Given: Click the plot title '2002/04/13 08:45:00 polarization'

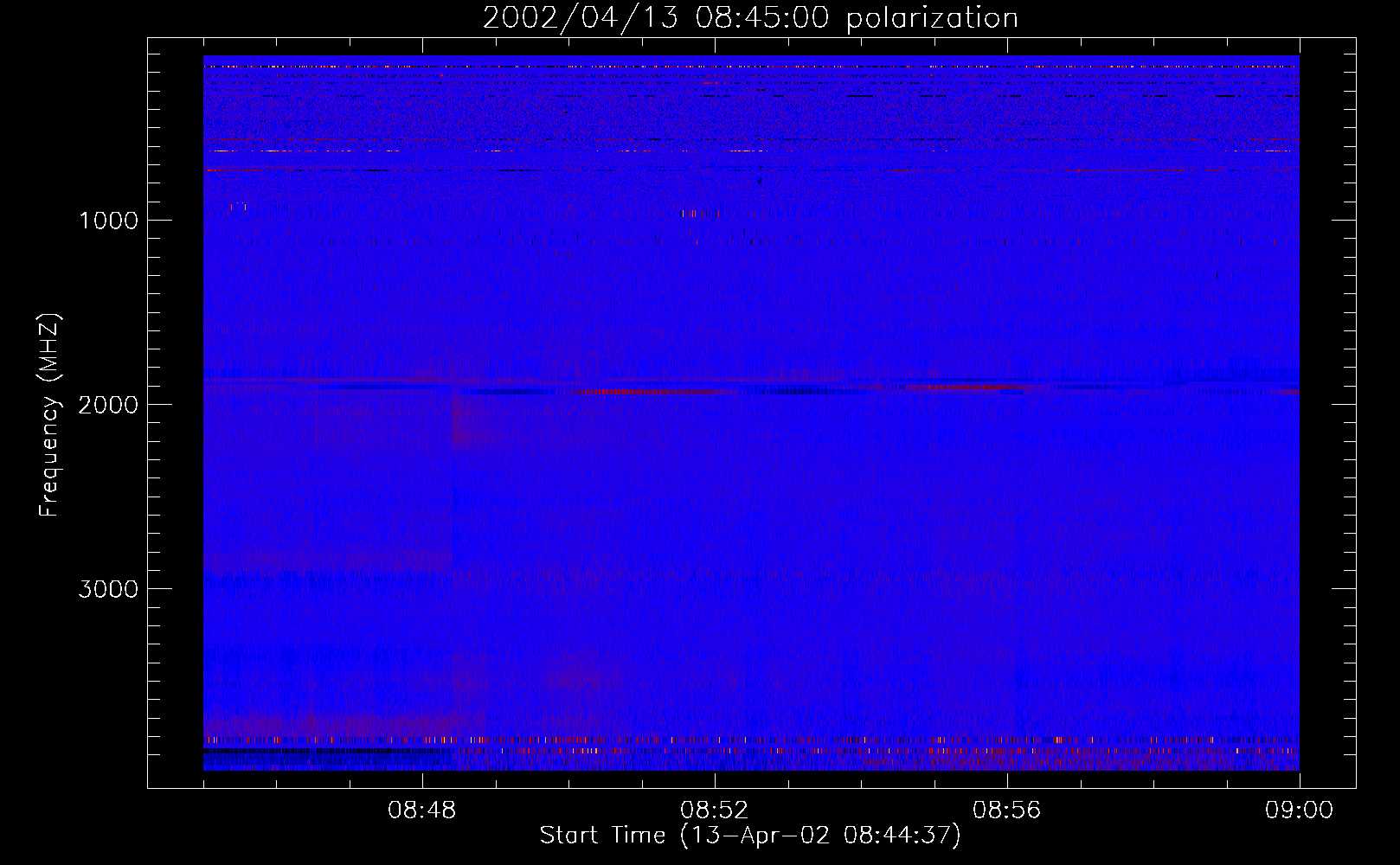Looking at the screenshot, I should (750, 17).
